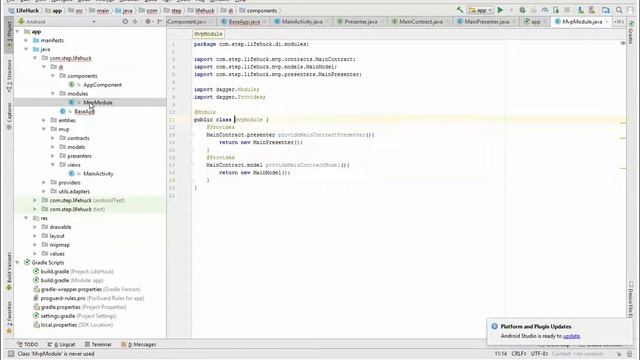The image size is (640, 360).
Task: Click the scroll-from-source target icon in Project panel
Action: pyautogui.click(x=125, y=21)
